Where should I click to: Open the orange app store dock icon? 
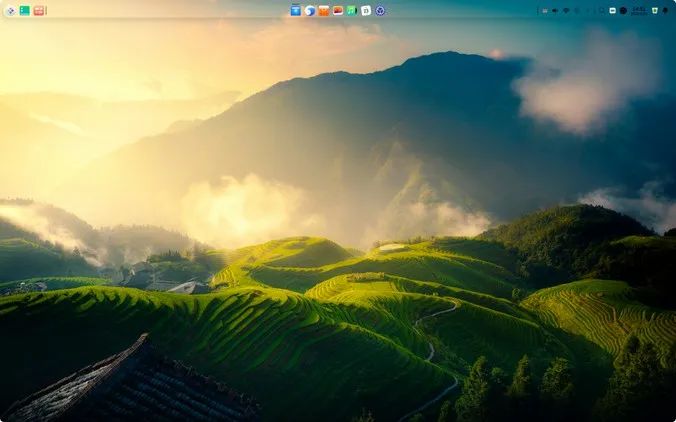click(x=324, y=11)
